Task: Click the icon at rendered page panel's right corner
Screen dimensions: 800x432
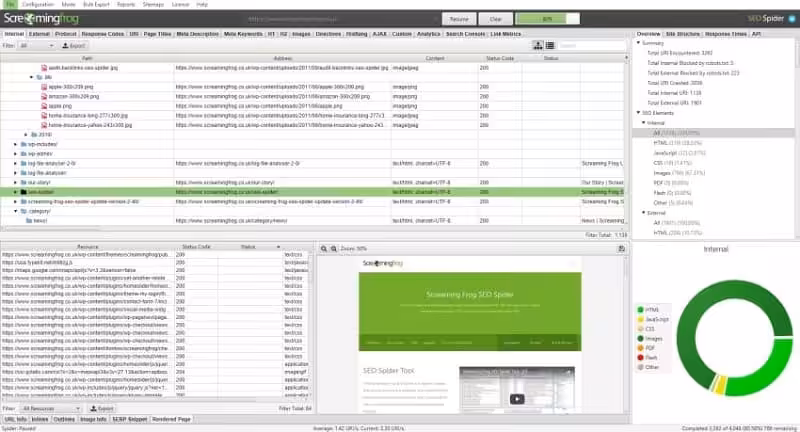Action: (621, 248)
